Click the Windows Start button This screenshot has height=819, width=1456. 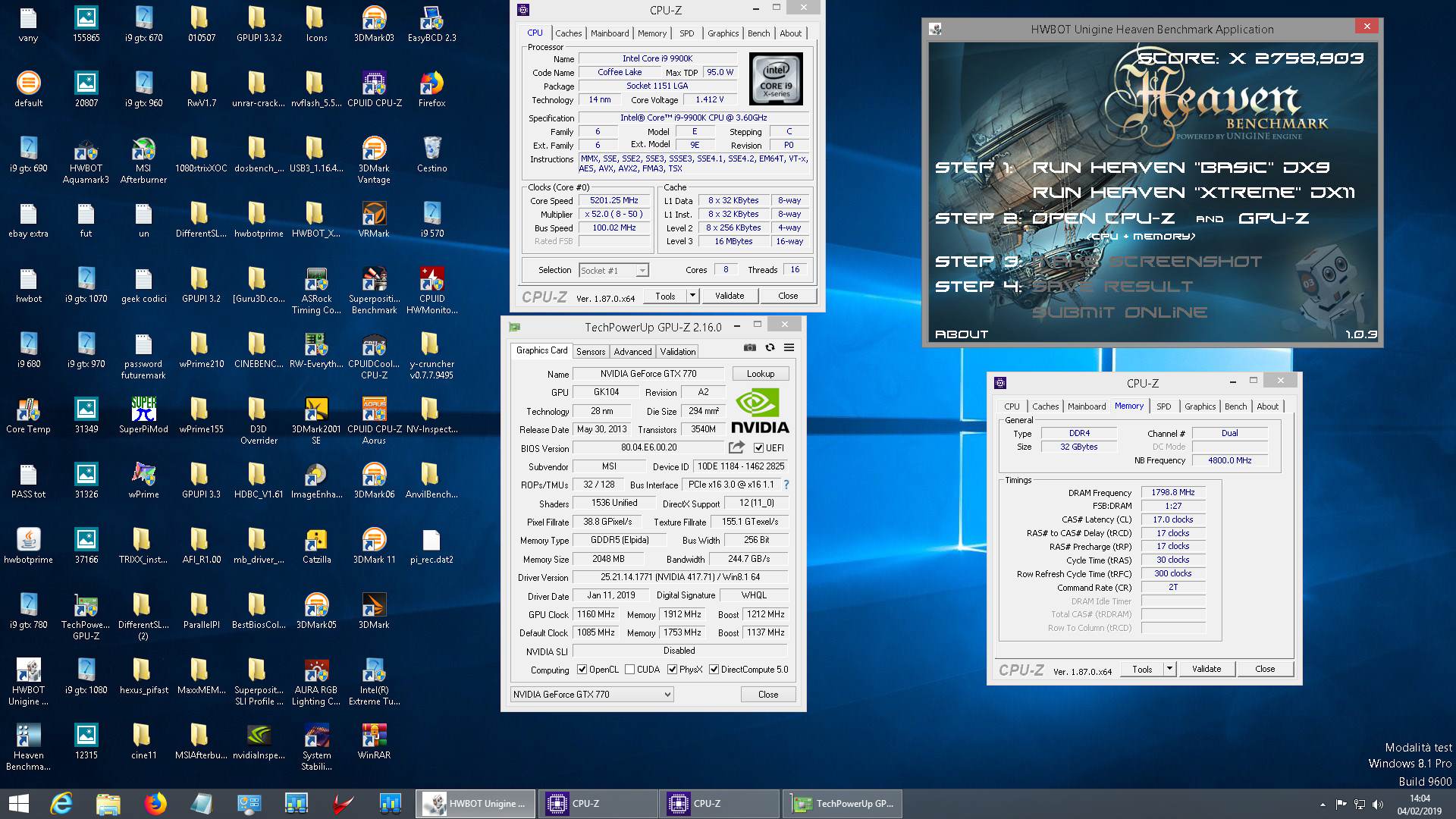18,803
